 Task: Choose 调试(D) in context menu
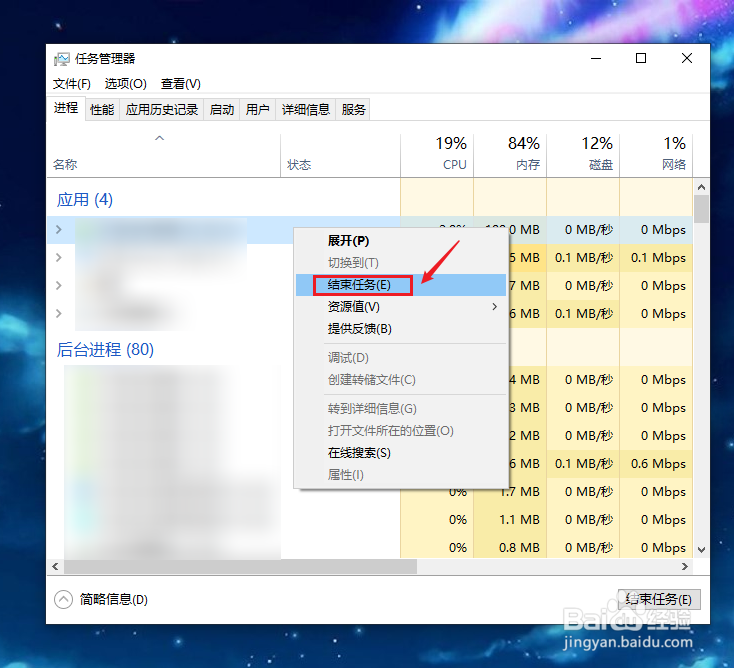pos(401,358)
